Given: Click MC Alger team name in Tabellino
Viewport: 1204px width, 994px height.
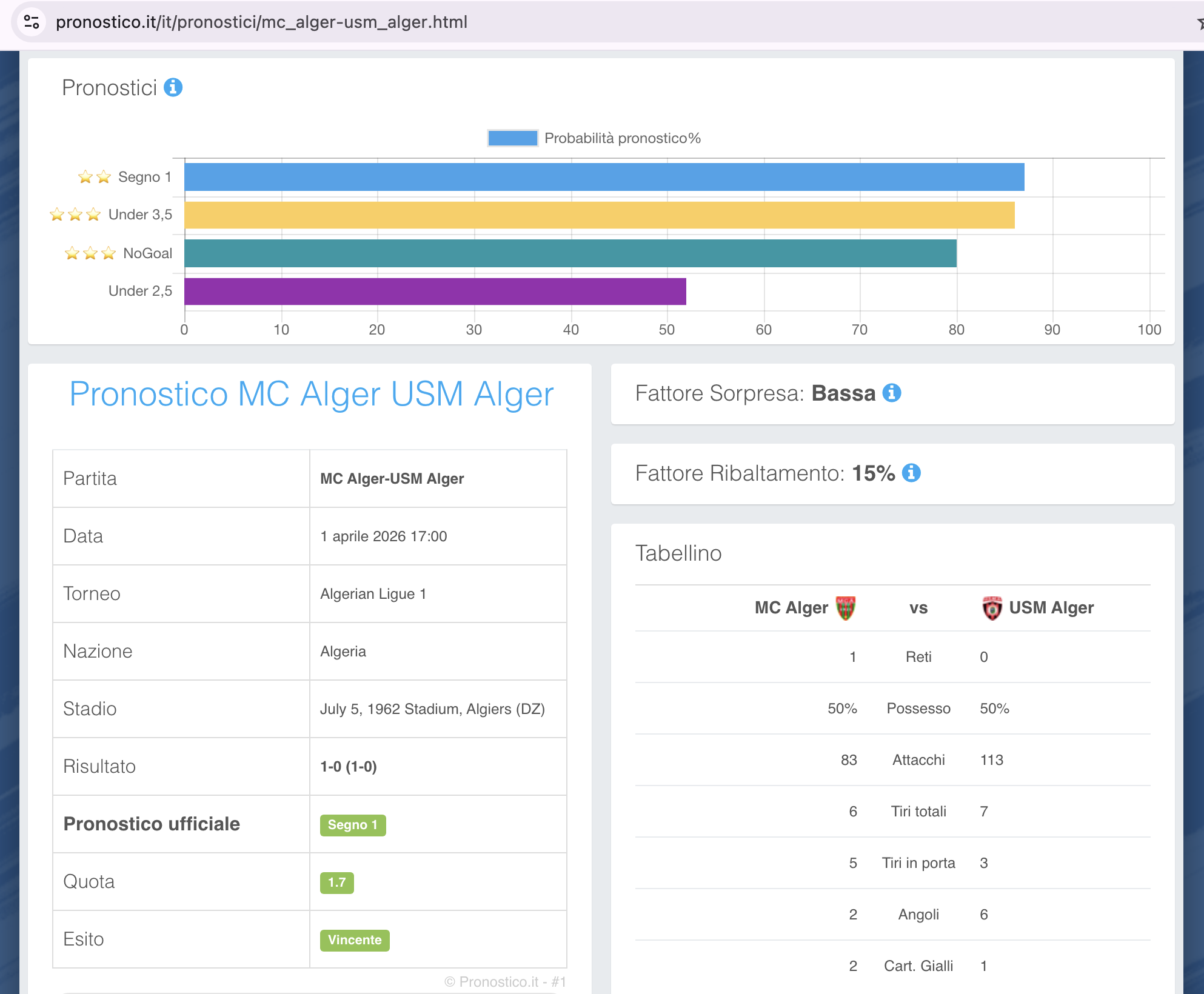Looking at the screenshot, I should click(x=791, y=608).
